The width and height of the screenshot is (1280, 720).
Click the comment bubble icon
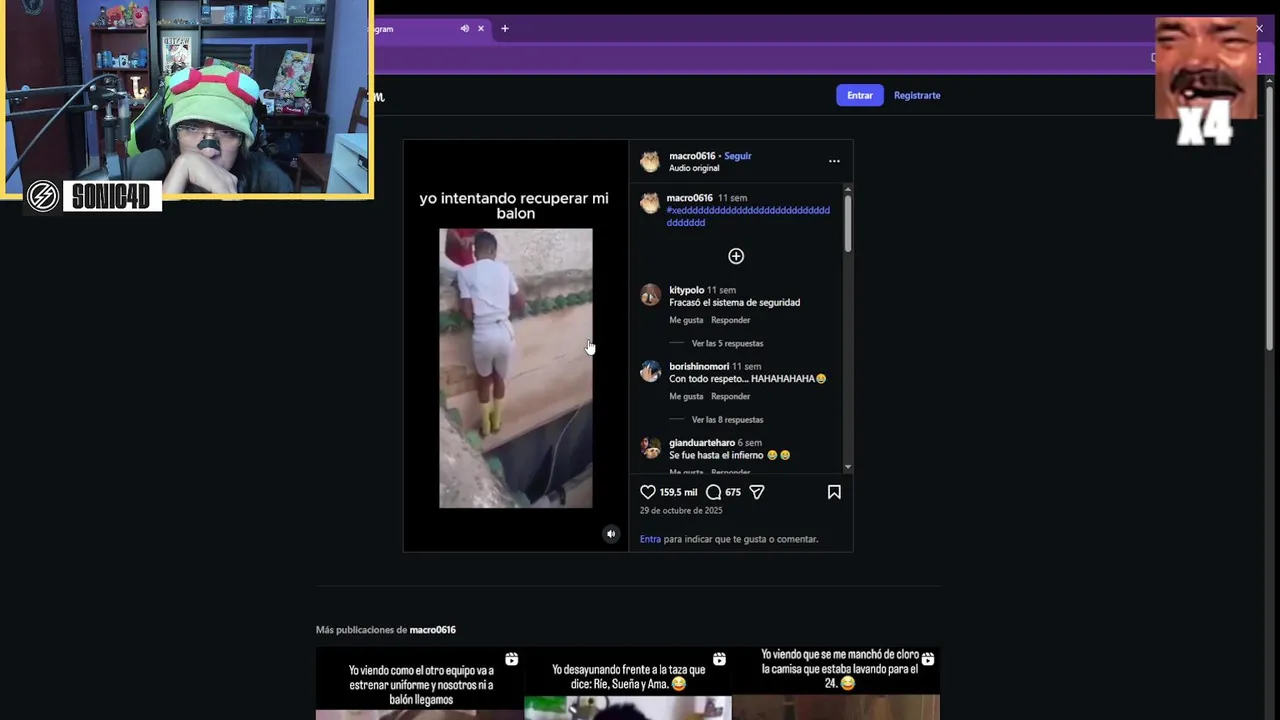(713, 492)
